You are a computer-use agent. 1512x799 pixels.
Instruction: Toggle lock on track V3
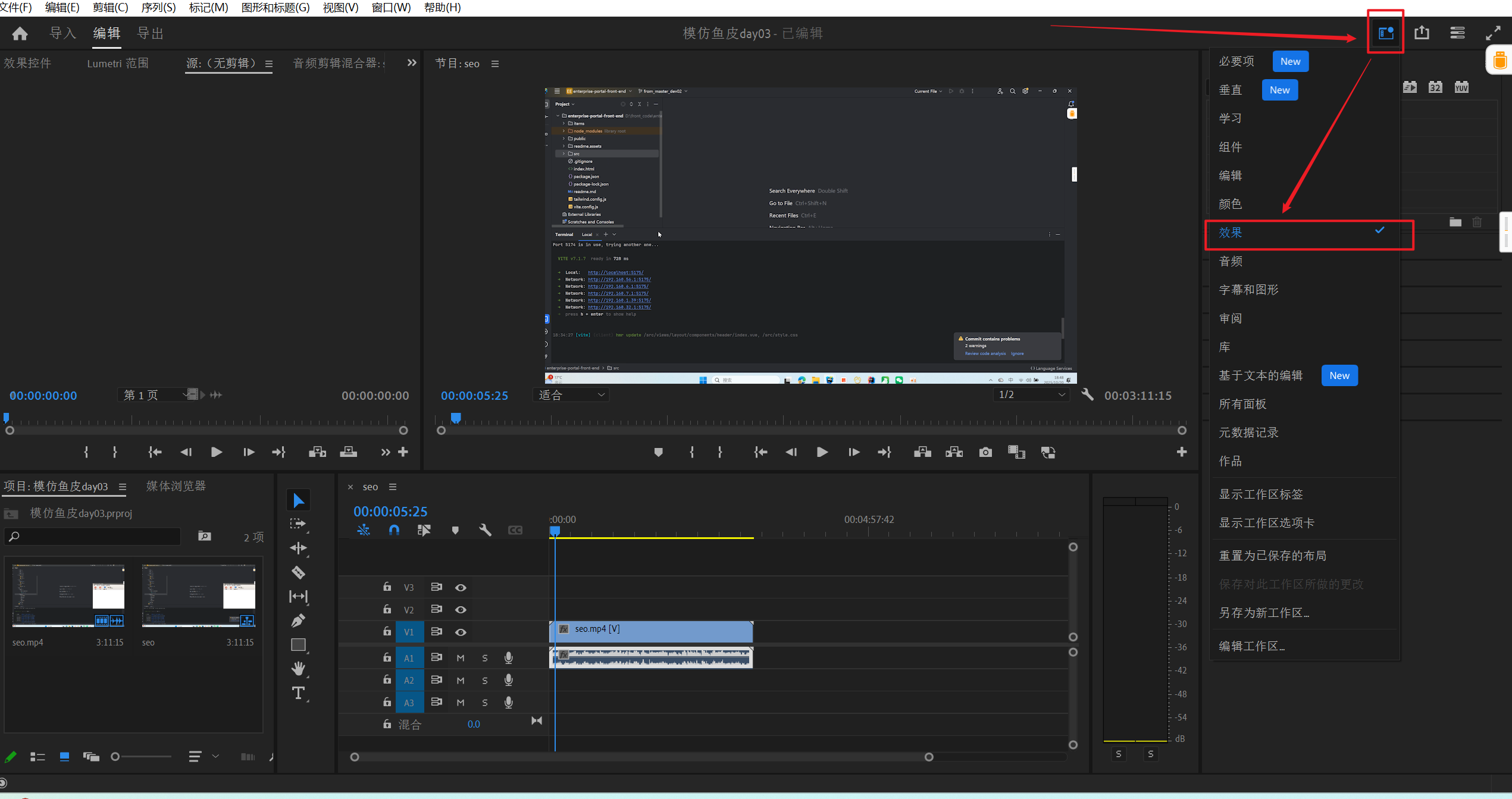point(387,587)
